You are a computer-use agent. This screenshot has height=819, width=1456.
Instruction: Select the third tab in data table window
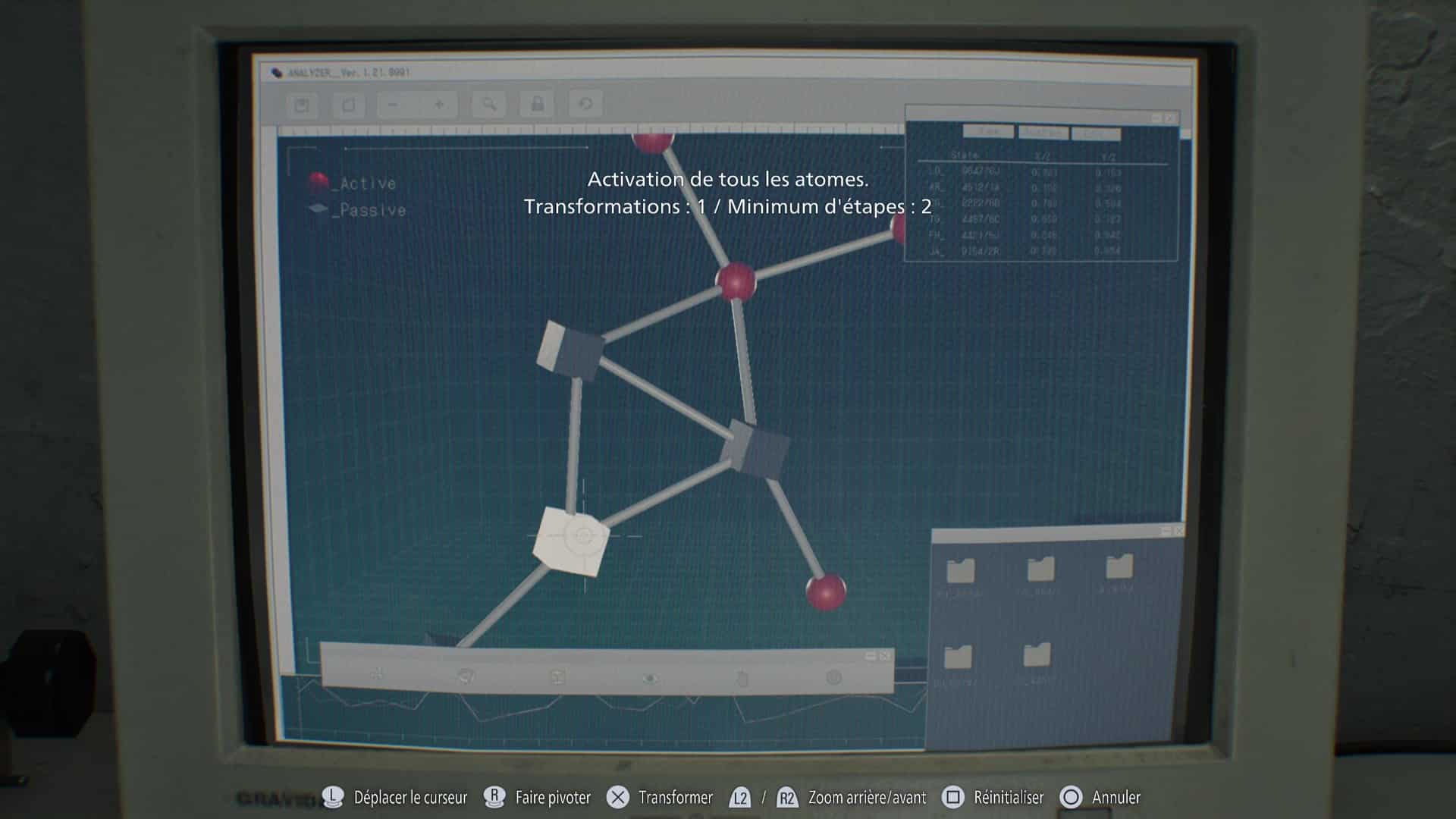coord(1095,133)
